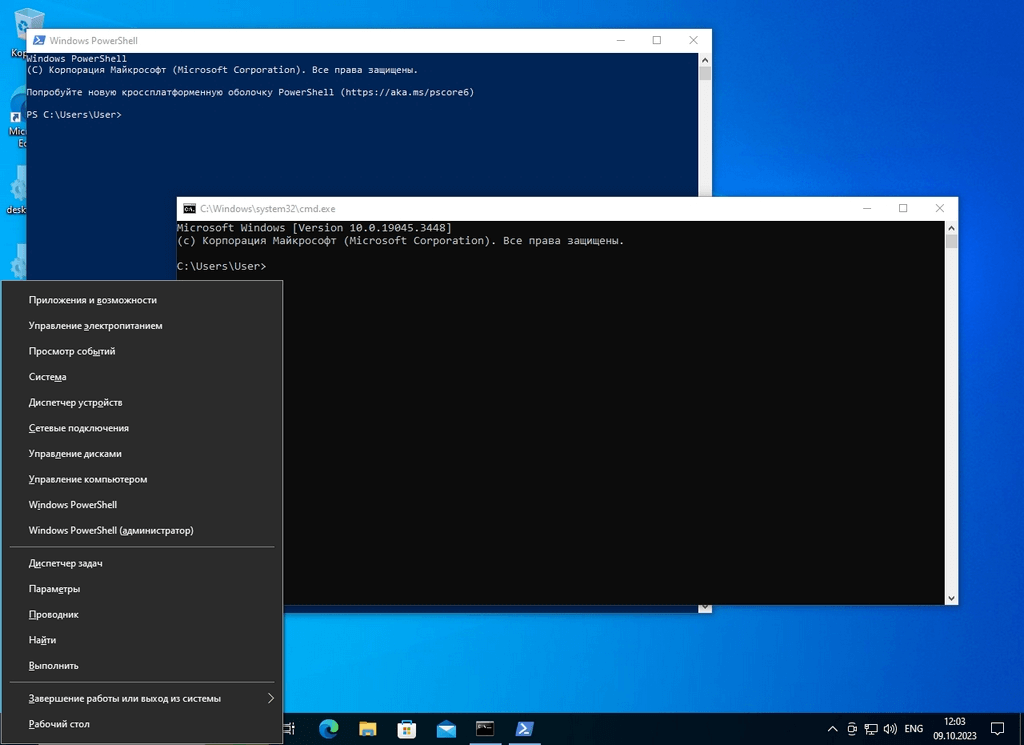Click the Meet Now tray icon
Screen dimensions: 1024x745
(852, 729)
